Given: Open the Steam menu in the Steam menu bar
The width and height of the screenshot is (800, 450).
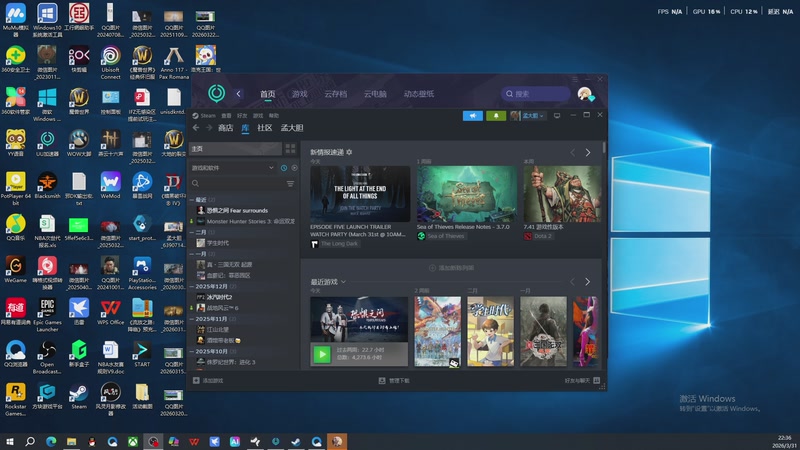Looking at the screenshot, I should (x=204, y=116).
